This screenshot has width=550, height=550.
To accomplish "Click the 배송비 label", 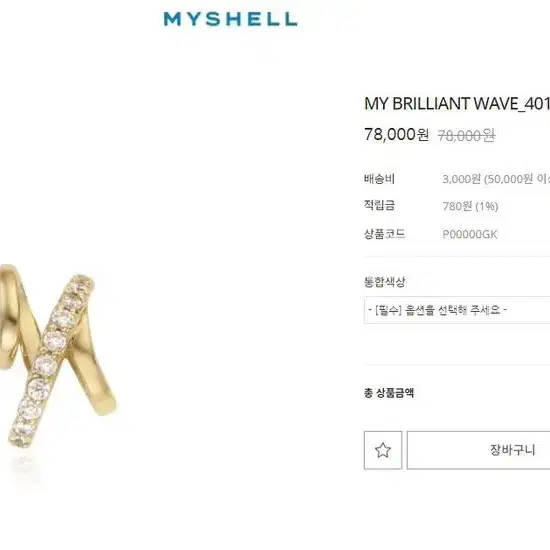I will 379,179.
